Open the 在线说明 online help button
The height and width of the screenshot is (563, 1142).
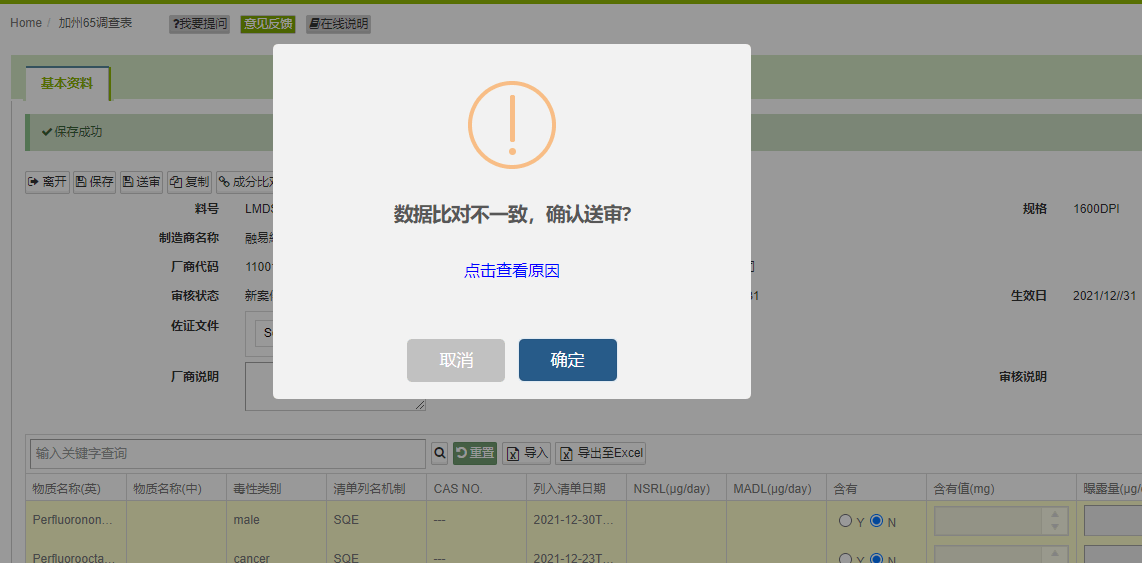[338, 24]
